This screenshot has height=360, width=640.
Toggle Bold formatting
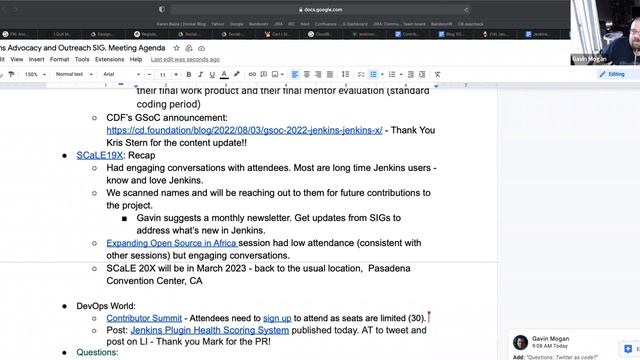pyautogui.click(x=189, y=74)
